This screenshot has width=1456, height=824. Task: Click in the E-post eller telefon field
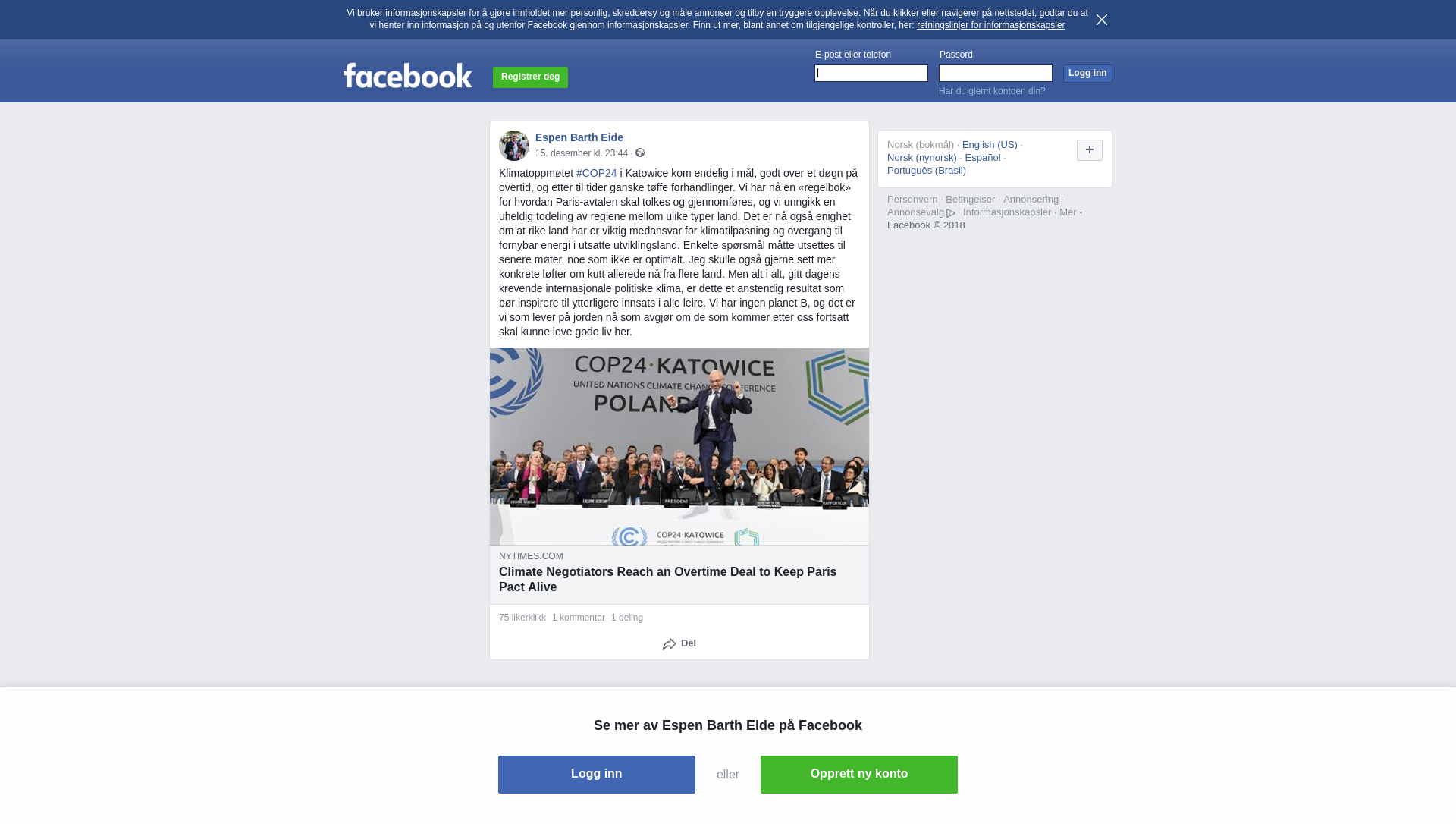tap(871, 73)
